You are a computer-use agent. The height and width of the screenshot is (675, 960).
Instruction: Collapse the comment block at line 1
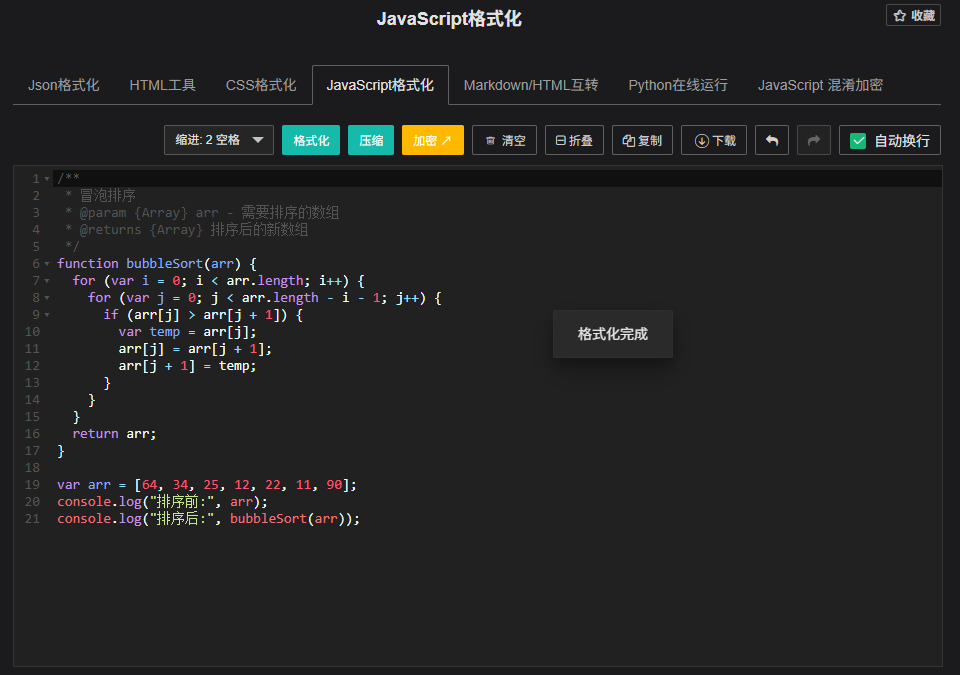46,177
